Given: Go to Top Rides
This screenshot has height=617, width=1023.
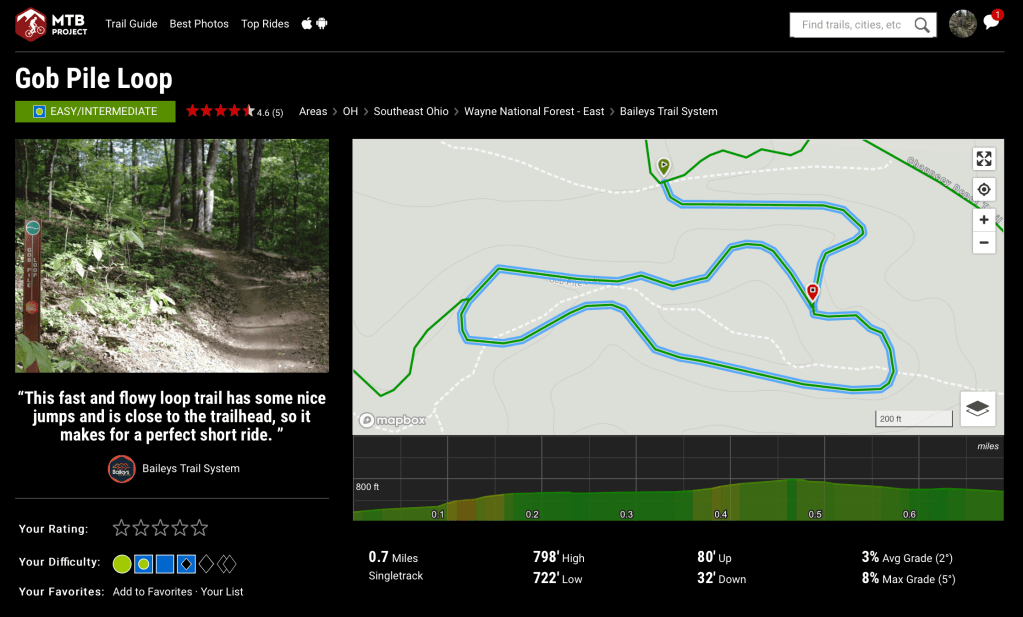Looking at the screenshot, I should (x=265, y=24).
